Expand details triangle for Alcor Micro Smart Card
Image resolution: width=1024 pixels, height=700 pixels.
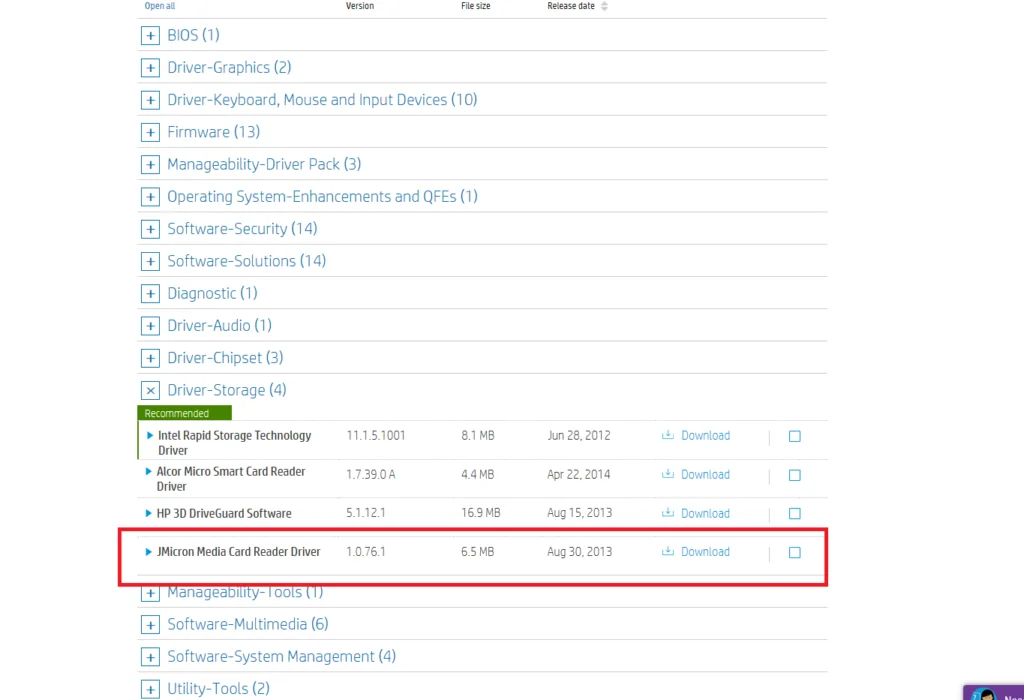148,471
